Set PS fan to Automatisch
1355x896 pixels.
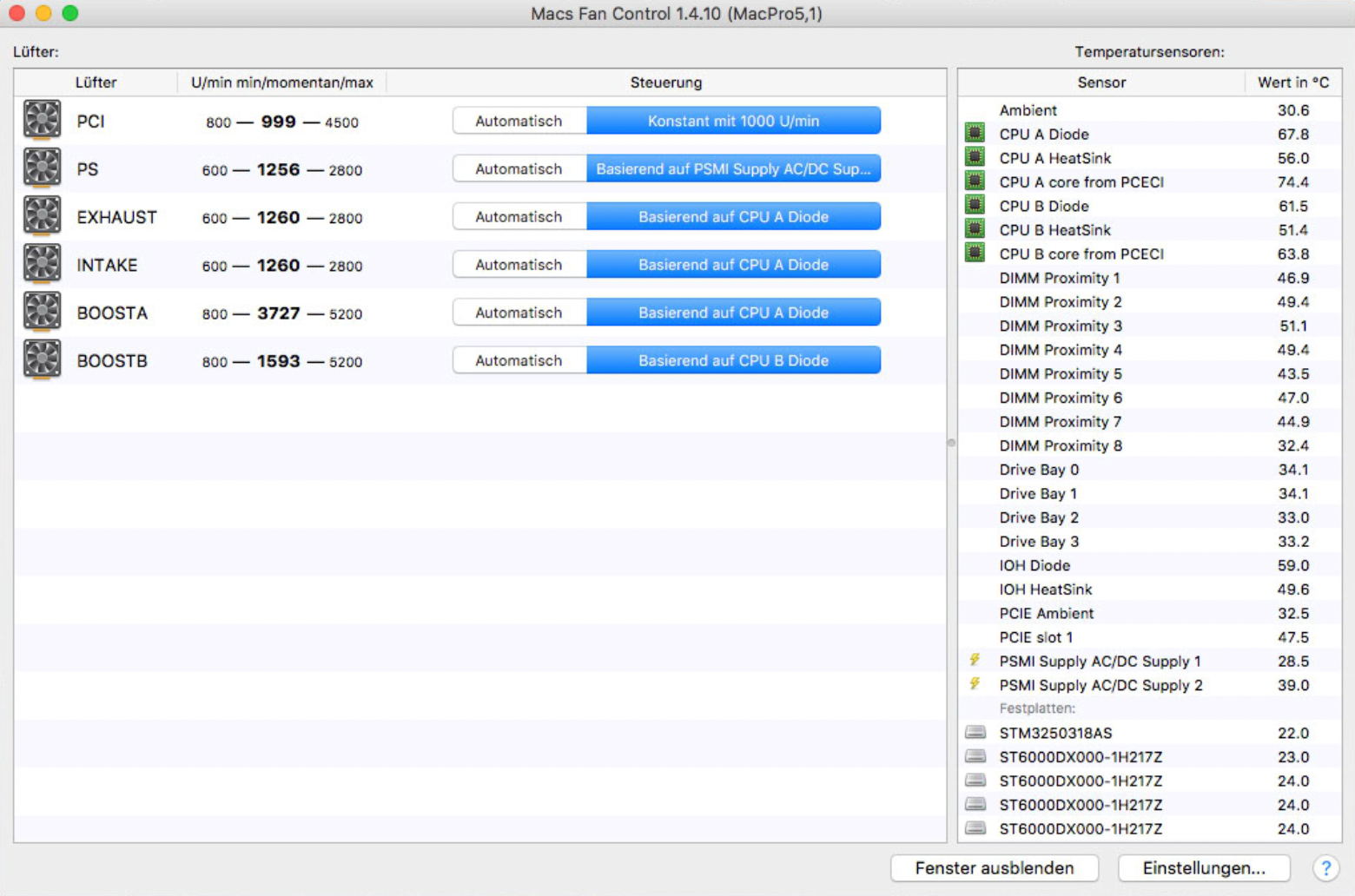(x=519, y=168)
